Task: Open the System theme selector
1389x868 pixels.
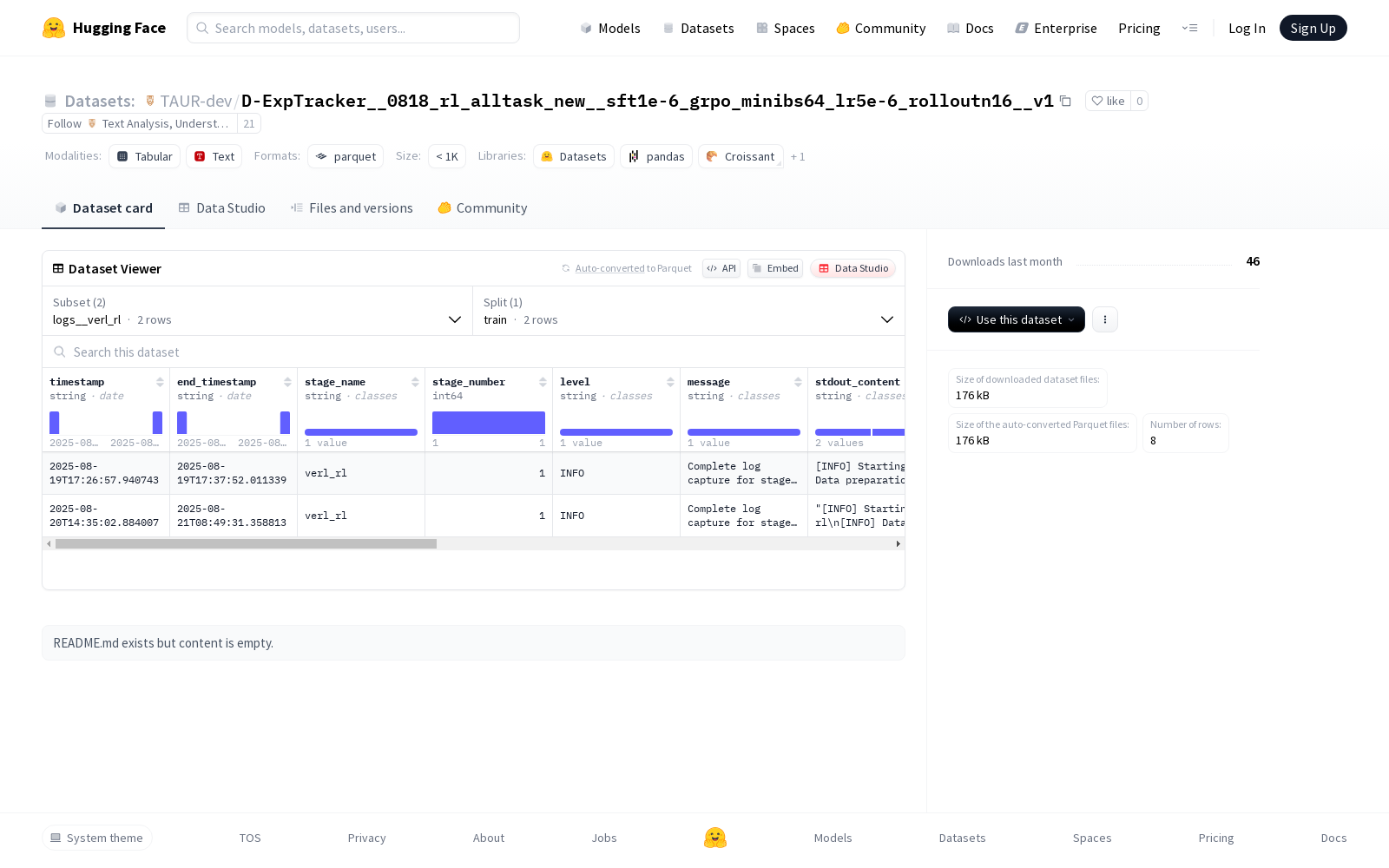Action: coord(97,838)
